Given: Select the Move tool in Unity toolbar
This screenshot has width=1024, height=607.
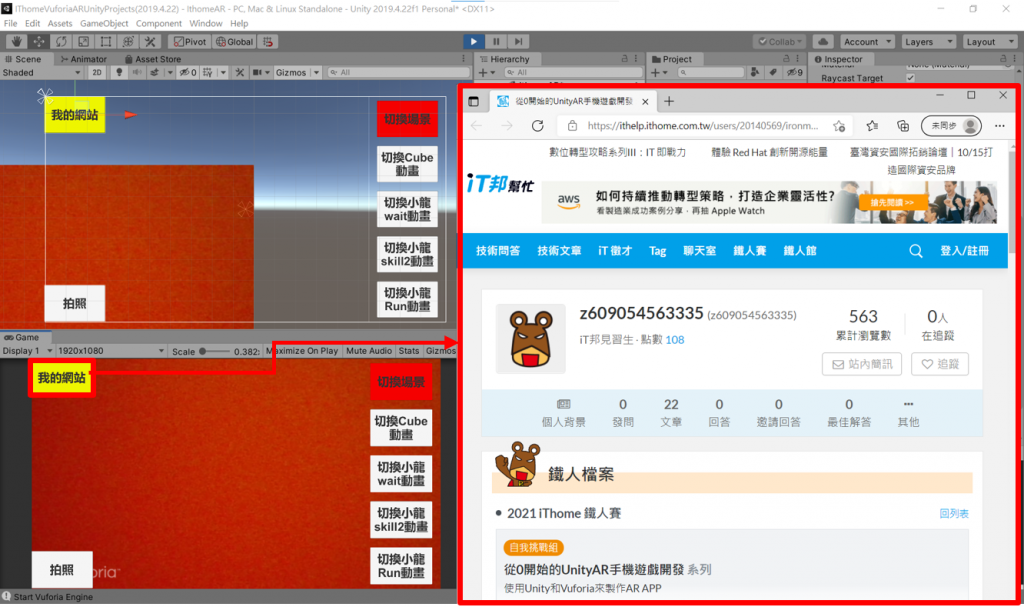Looking at the screenshot, I should 39,42.
